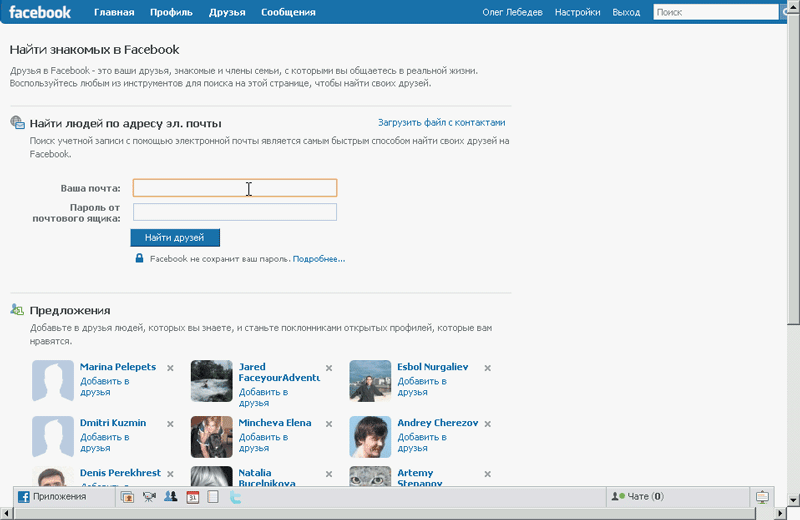Open Marina Pelepets avatar thumbnail
The width and height of the screenshot is (800, 520).
(x=53, y=381)
